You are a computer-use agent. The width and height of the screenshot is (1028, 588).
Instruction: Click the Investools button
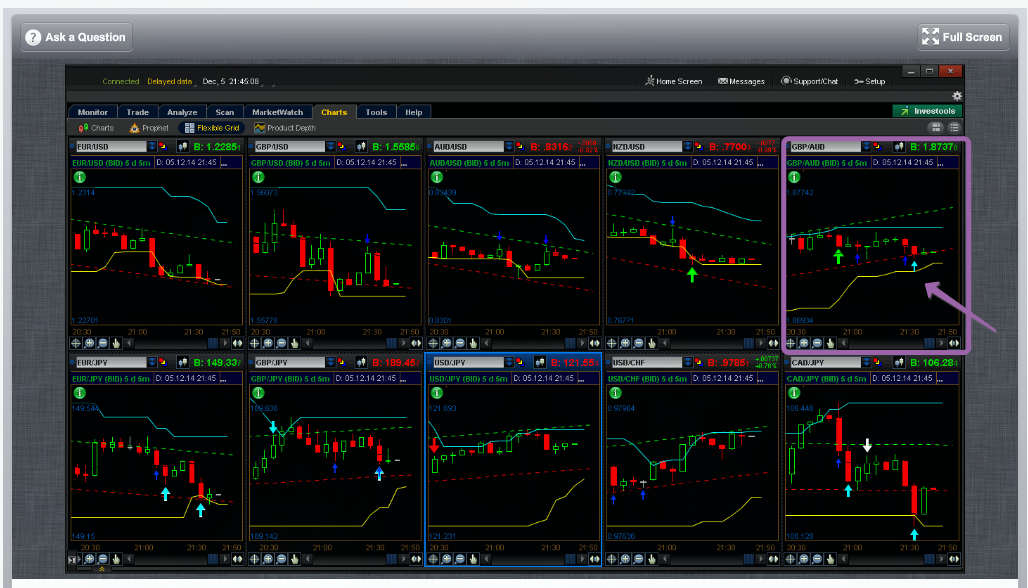click(x=927, y=111)
